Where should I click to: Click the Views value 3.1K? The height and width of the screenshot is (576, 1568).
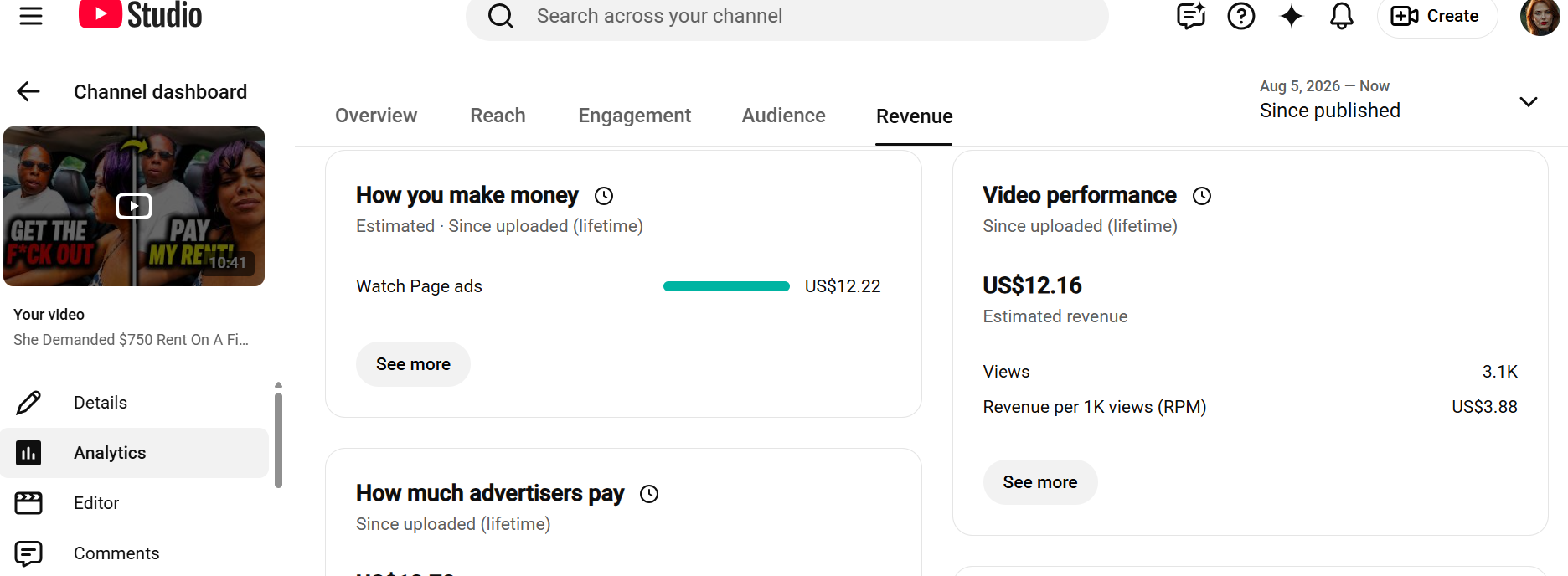(1499, 372)
